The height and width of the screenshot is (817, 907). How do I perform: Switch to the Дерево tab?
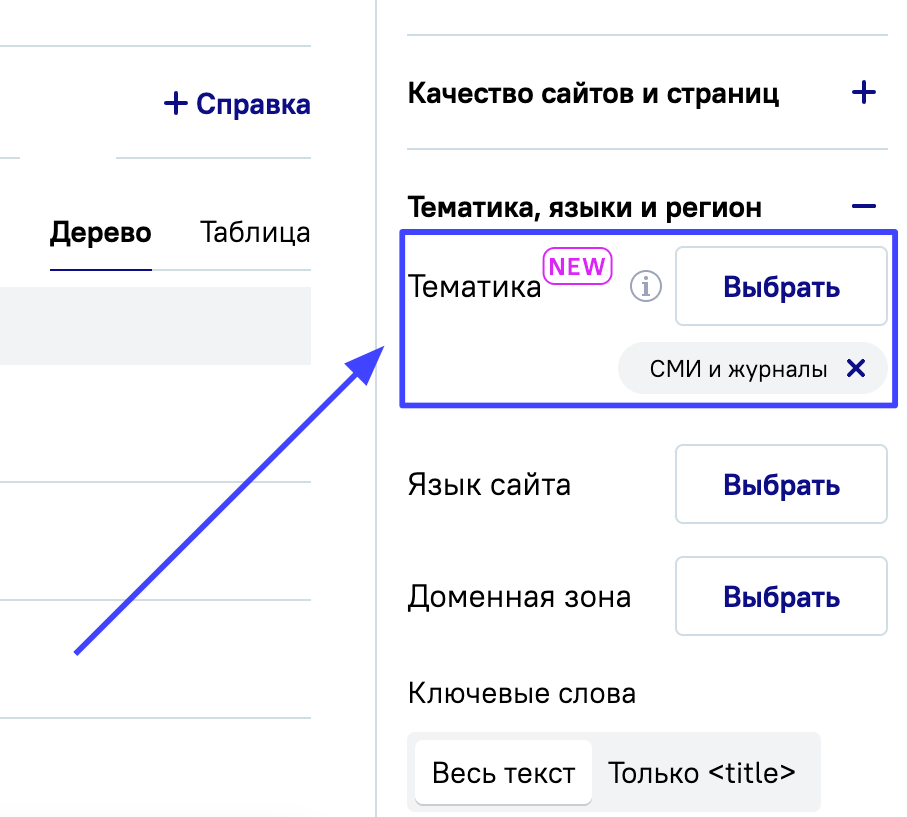[100, 233]
